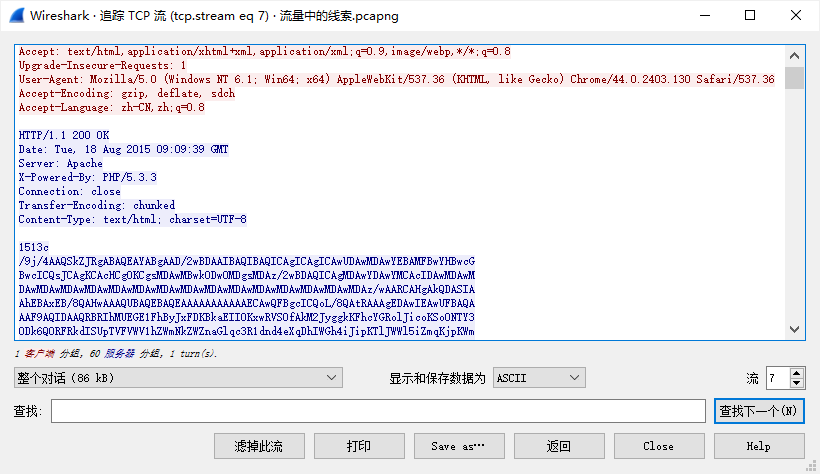Maximize the Wireshark follow stream window
This screenshot has width=820, height=474.
point(750,16)
